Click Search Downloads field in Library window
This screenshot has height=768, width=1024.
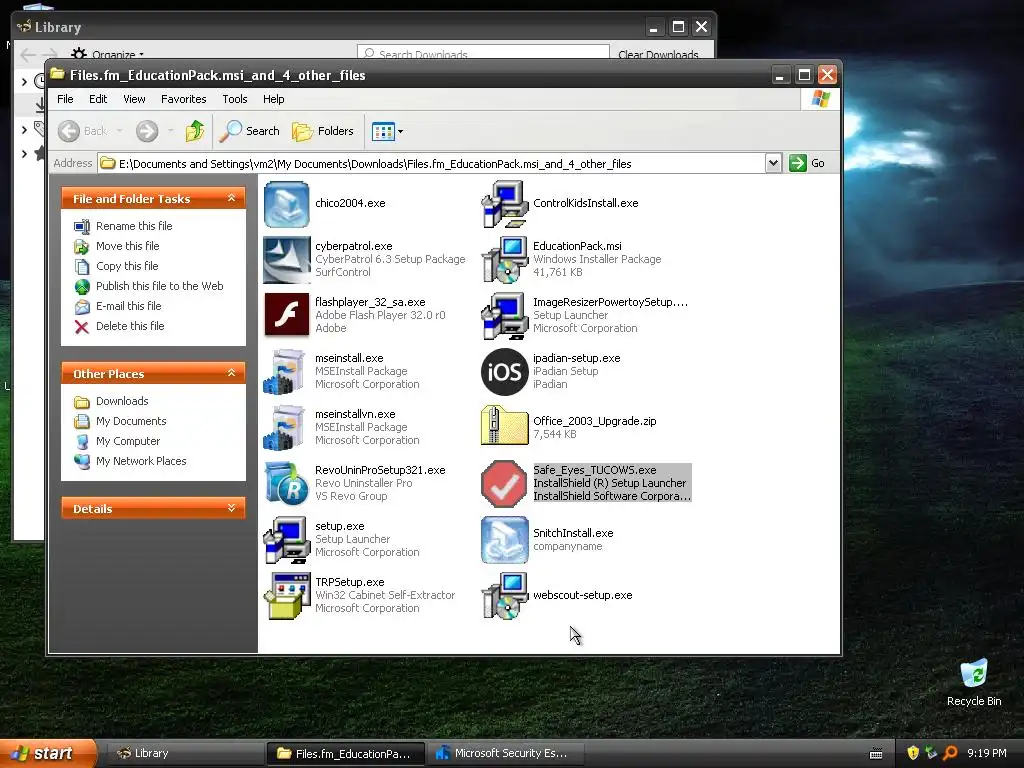tap(483, 54)
